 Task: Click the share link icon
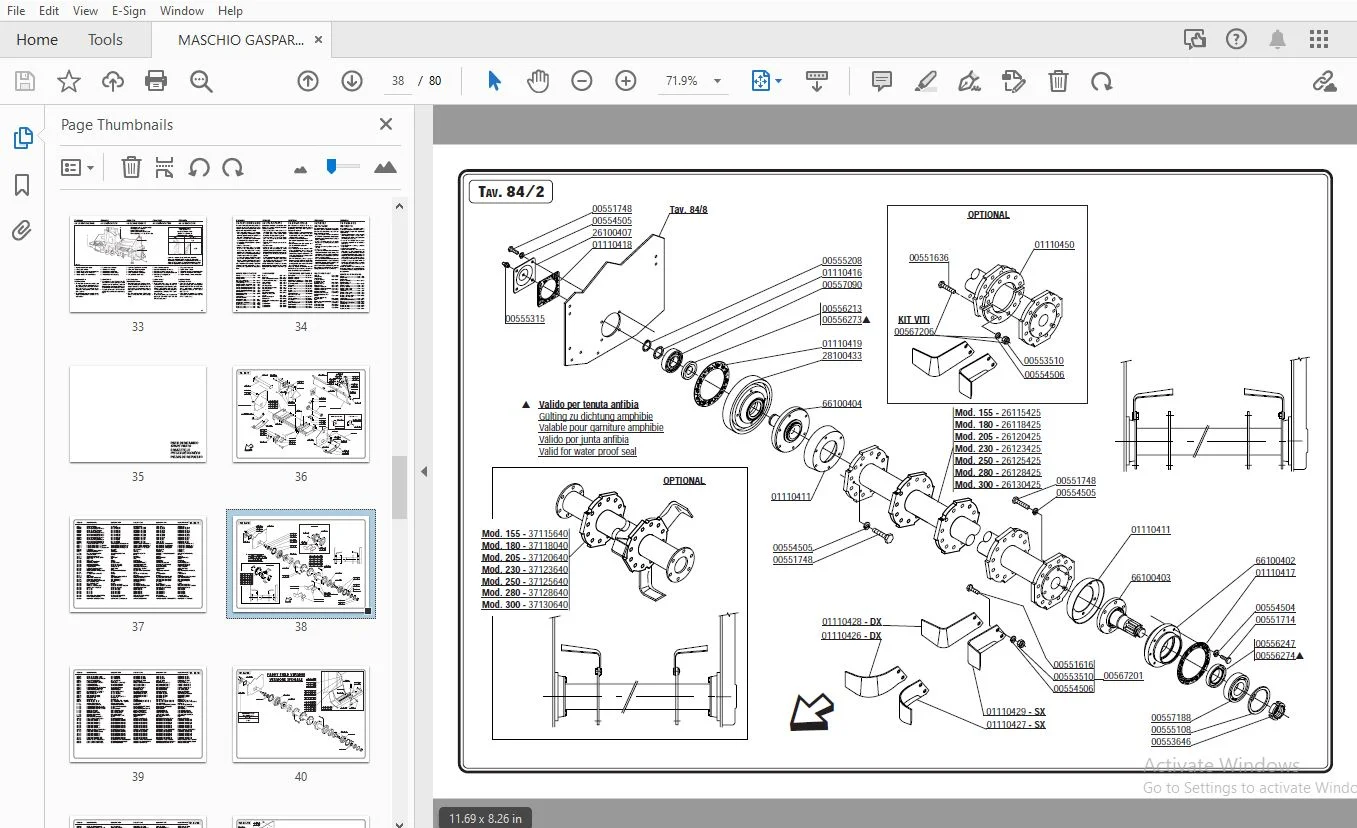1325,81
